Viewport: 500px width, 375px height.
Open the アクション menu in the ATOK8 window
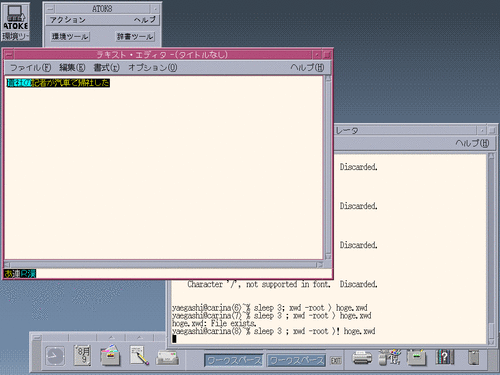pyautogui.click(x=68, y=20)
